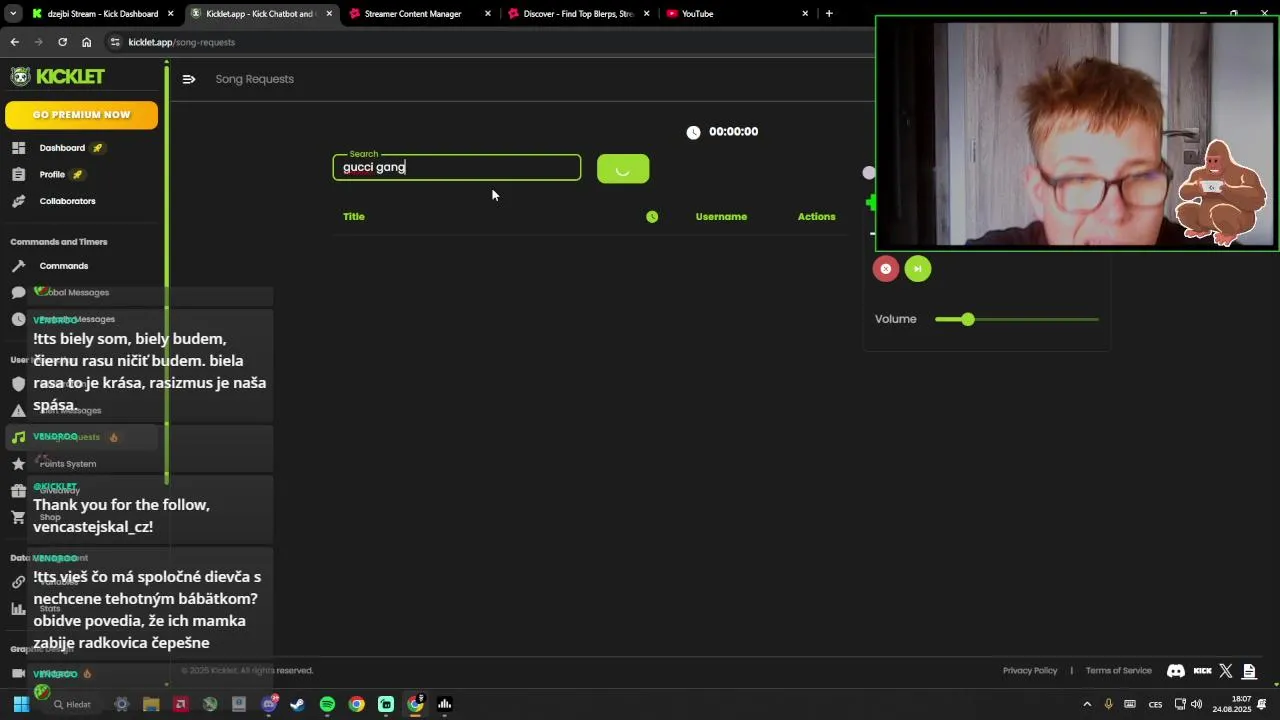The width and height of the screenshot is (1280, 720).
Task: Open File Explorer from the taskbar
Action: click(x=151, y=704)
